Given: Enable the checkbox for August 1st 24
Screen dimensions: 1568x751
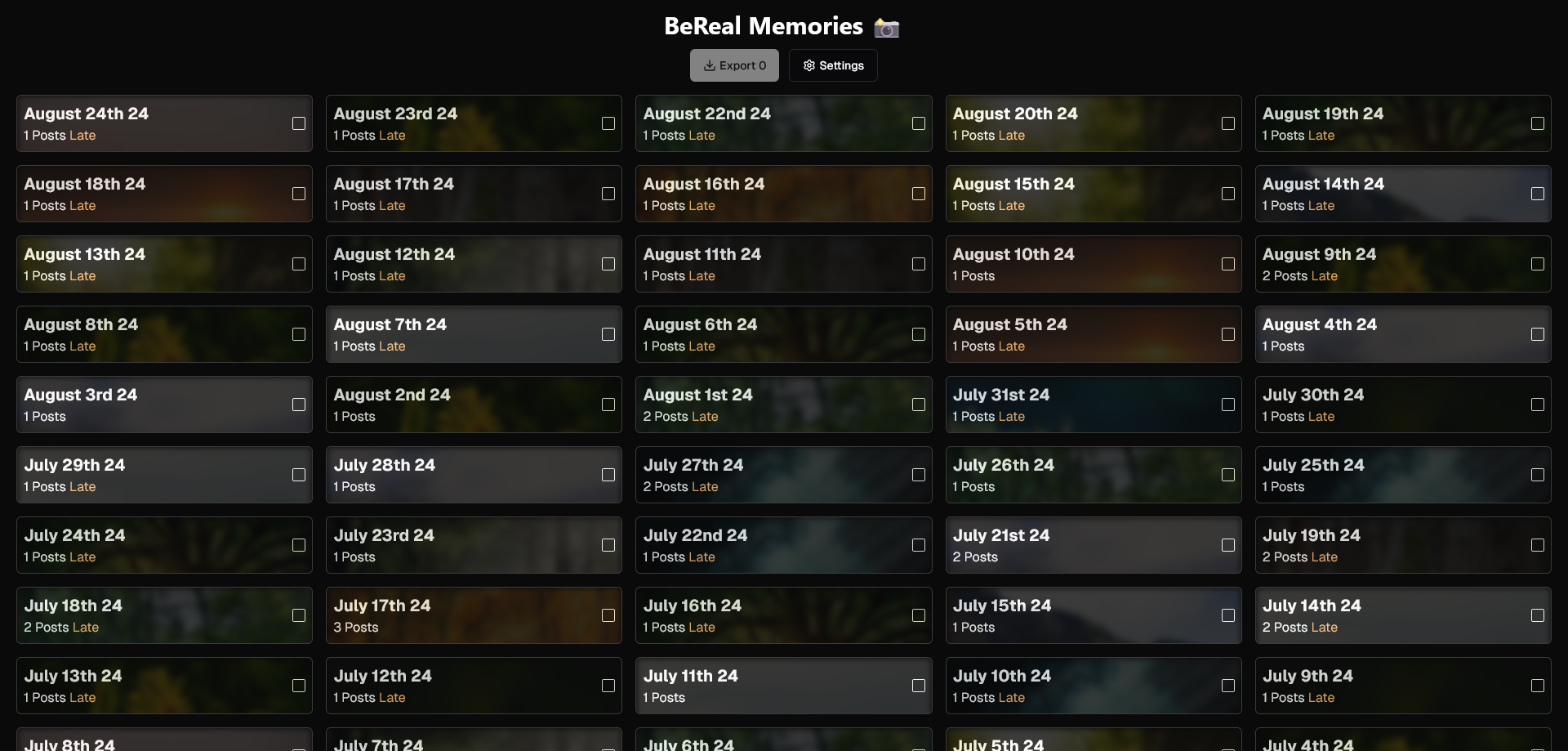Looking at the screenshot, I should (918, 405).
